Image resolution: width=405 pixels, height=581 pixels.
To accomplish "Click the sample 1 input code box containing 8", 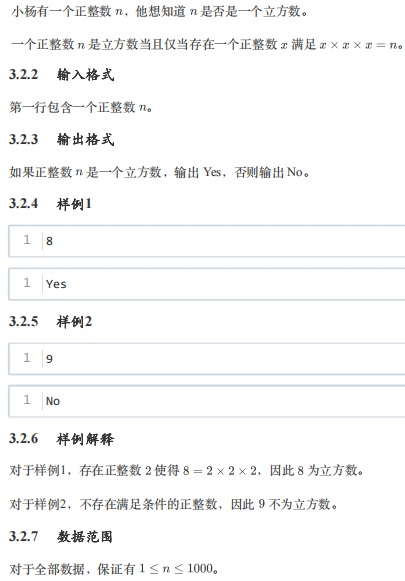I will coord(207,241).
